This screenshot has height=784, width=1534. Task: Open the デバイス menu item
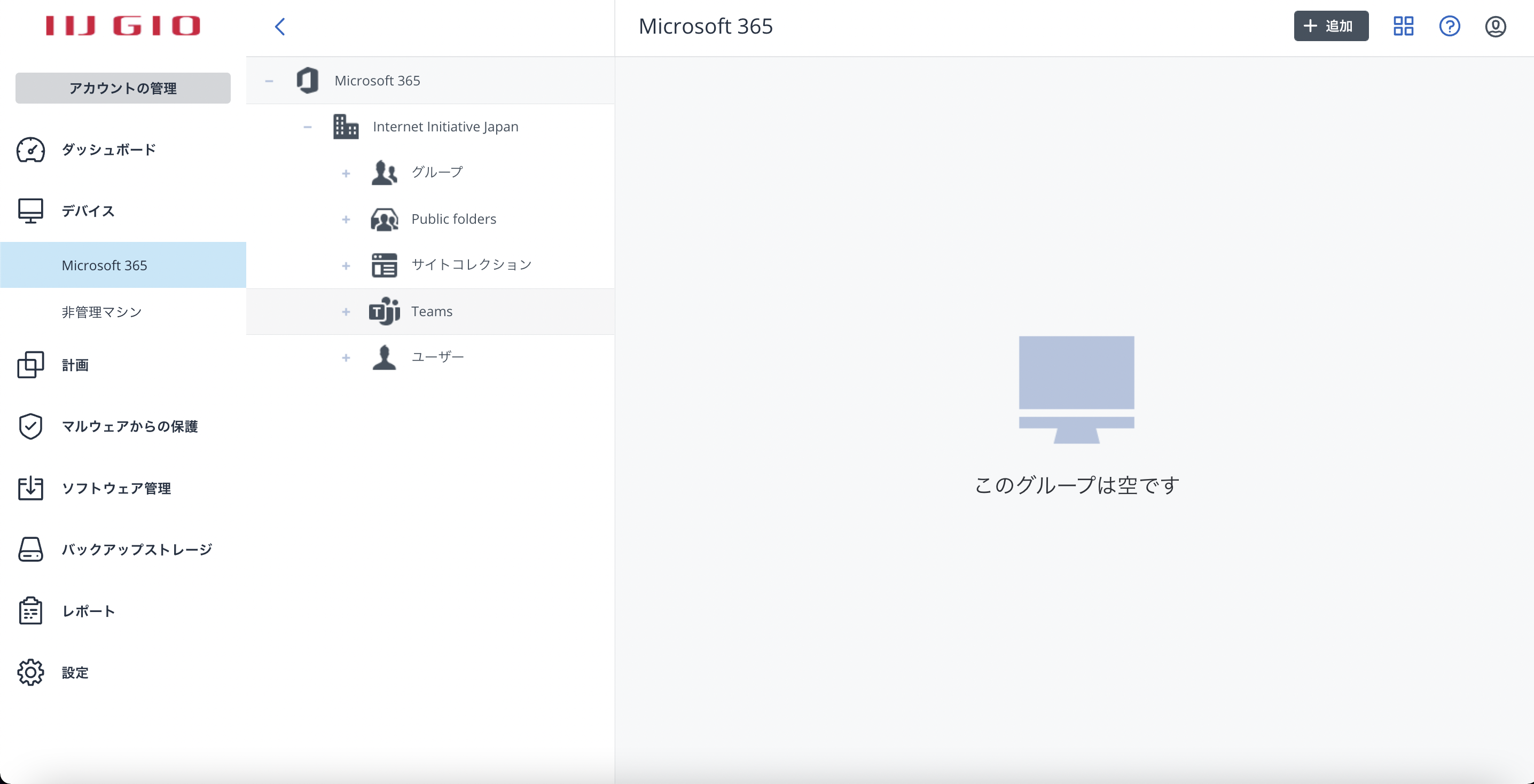(x=88, y=211)
